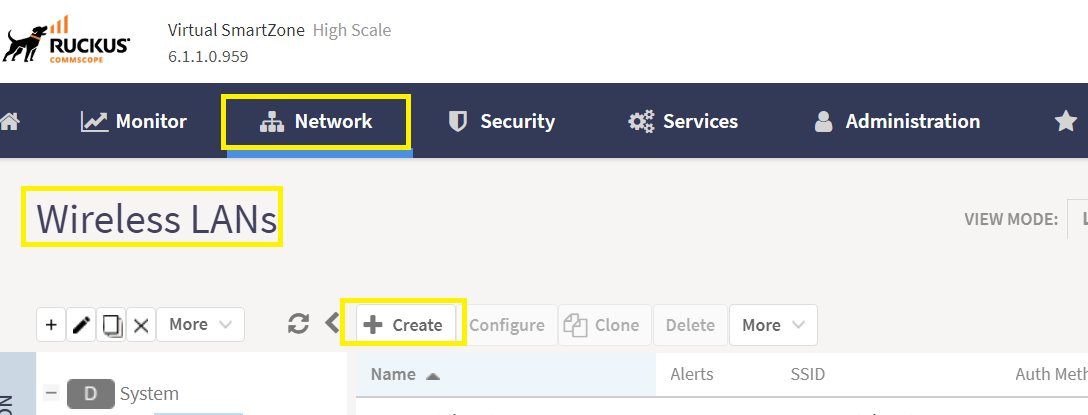Click the Clone WLAN button
The image size is (1088, 415).
[604, 325]
